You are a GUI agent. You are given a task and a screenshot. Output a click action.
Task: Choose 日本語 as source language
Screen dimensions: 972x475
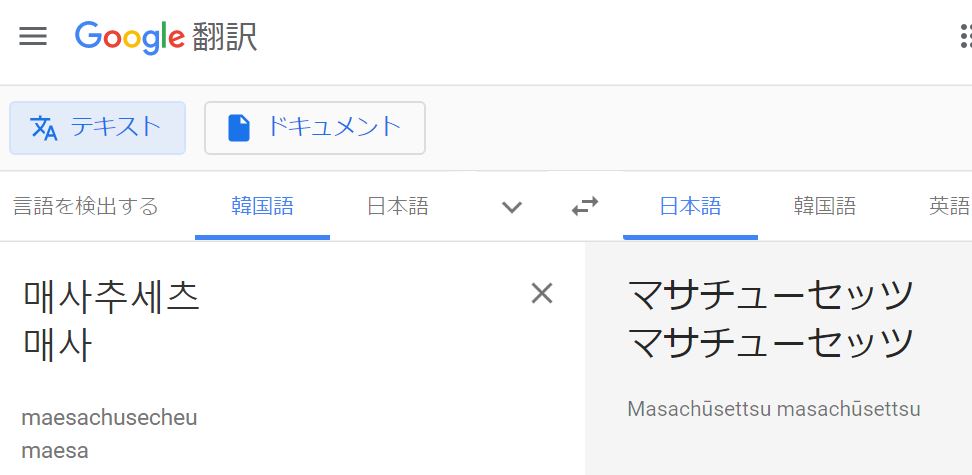pyautogui.click(x=397, y=207)
